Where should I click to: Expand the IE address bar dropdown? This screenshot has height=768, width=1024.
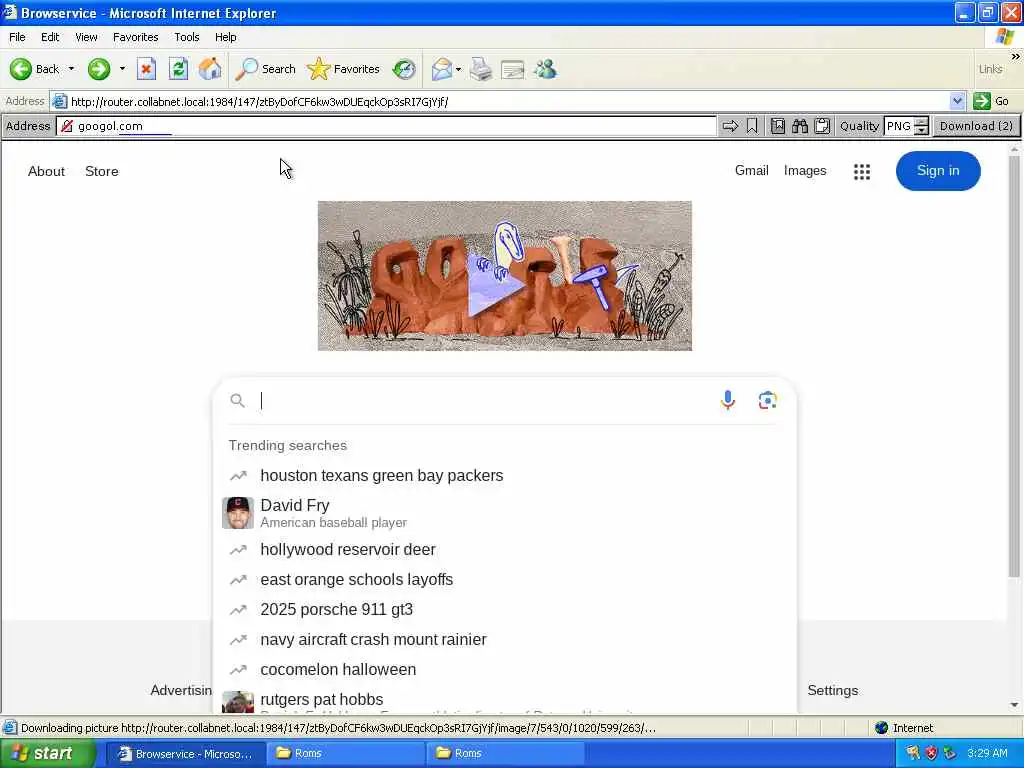point(957,101)
